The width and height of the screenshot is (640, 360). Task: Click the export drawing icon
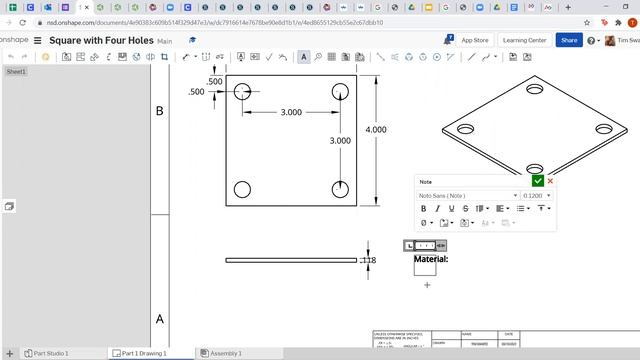[x=513, y=57]
